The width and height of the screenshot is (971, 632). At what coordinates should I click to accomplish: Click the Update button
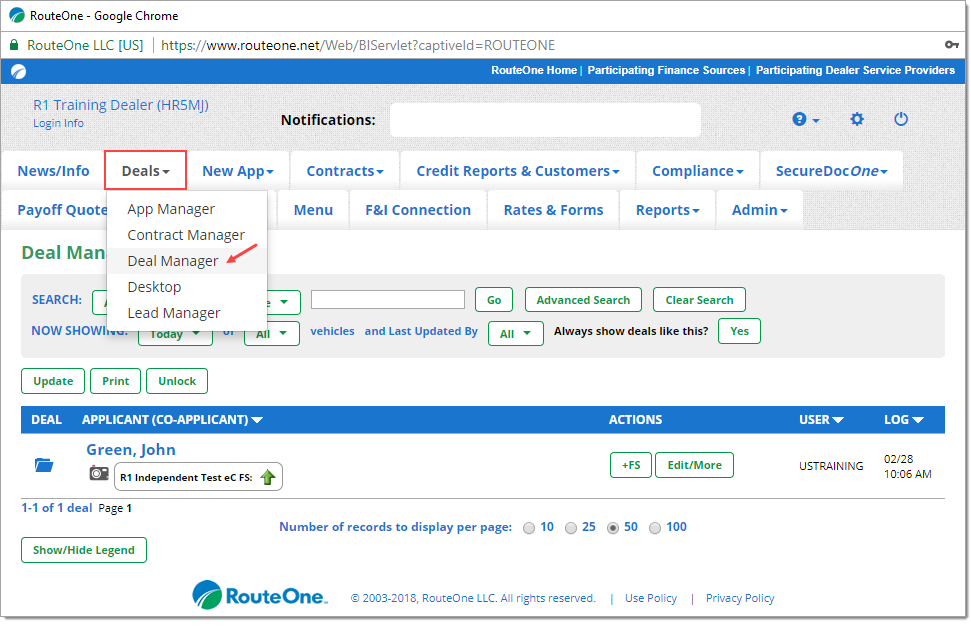[53, 381]
